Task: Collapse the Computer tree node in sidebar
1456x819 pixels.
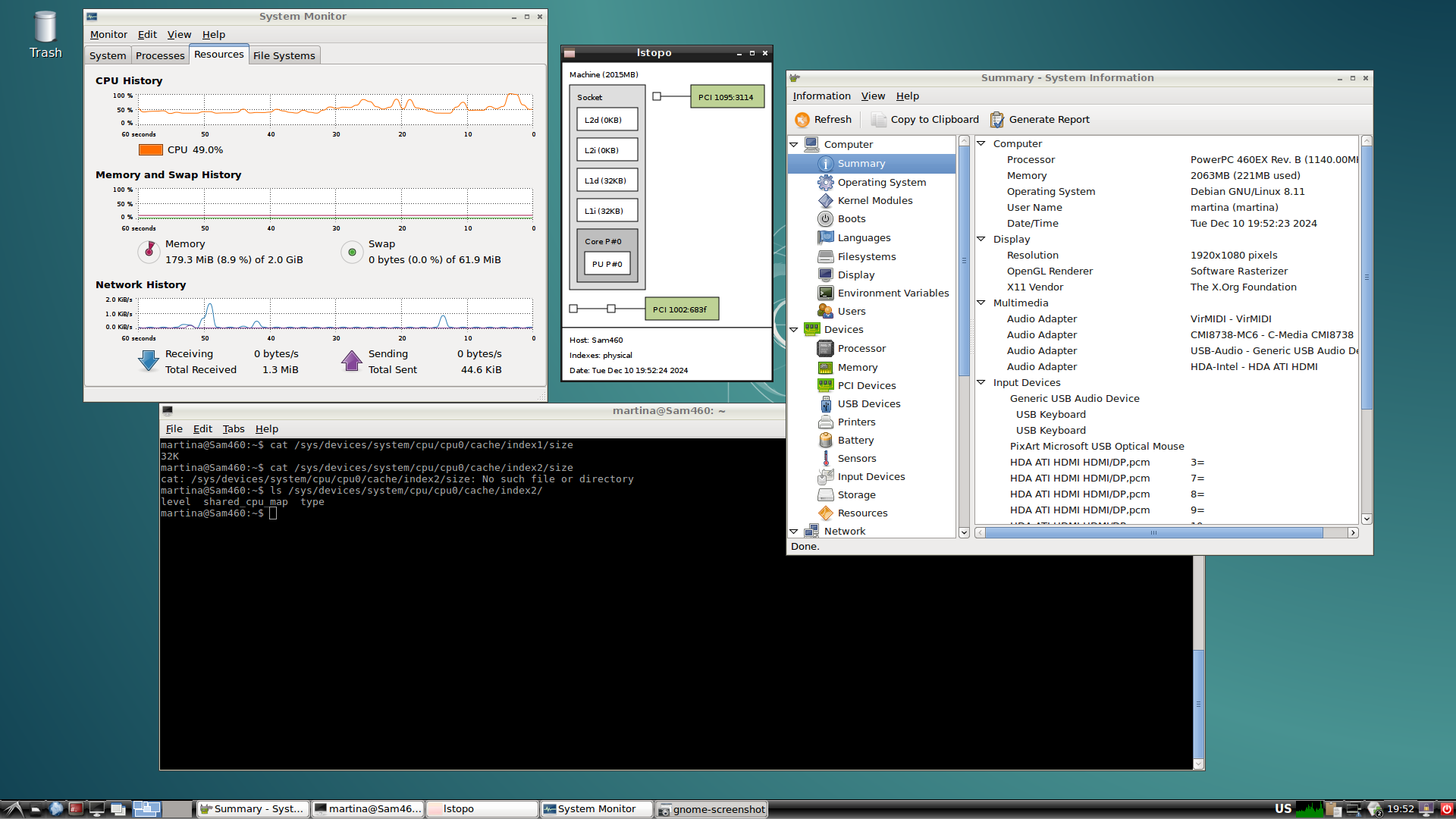Action: pos(794,144)
